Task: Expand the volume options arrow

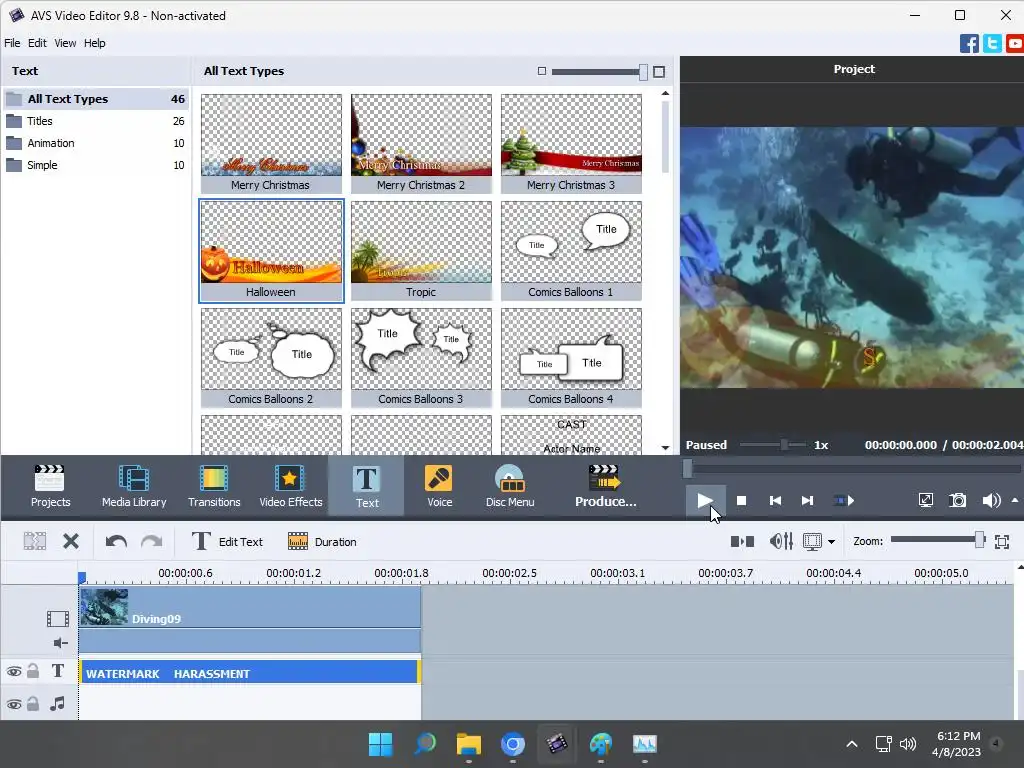Action: coord(1015,500)
